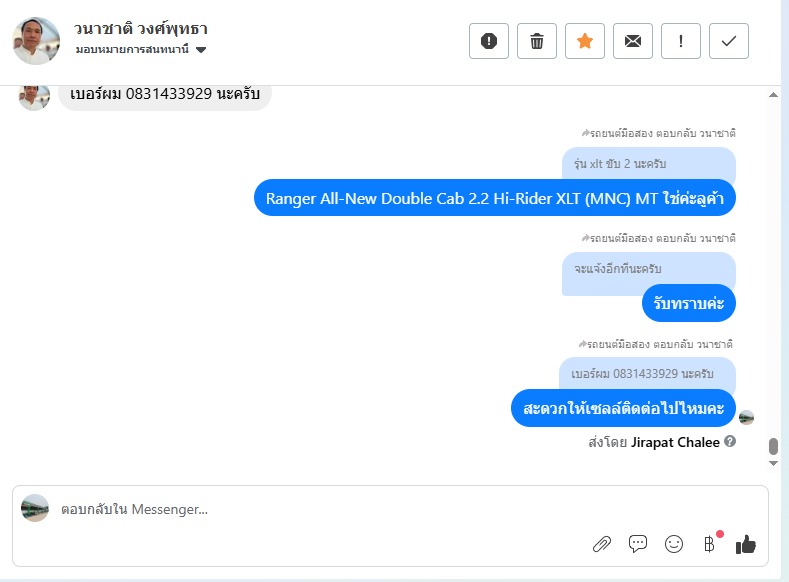Delete conversation with the trash icon
789x582 pixels.
click(x=536, y=41)
